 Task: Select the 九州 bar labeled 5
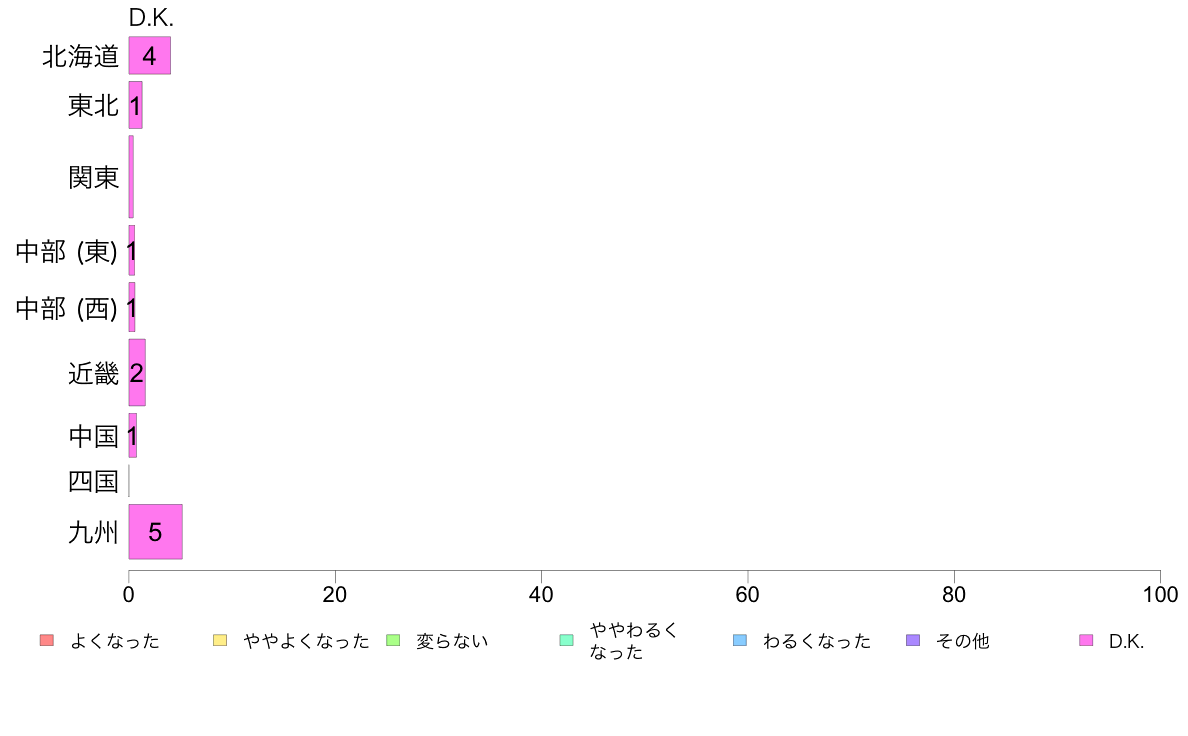(x=155, y=531)
